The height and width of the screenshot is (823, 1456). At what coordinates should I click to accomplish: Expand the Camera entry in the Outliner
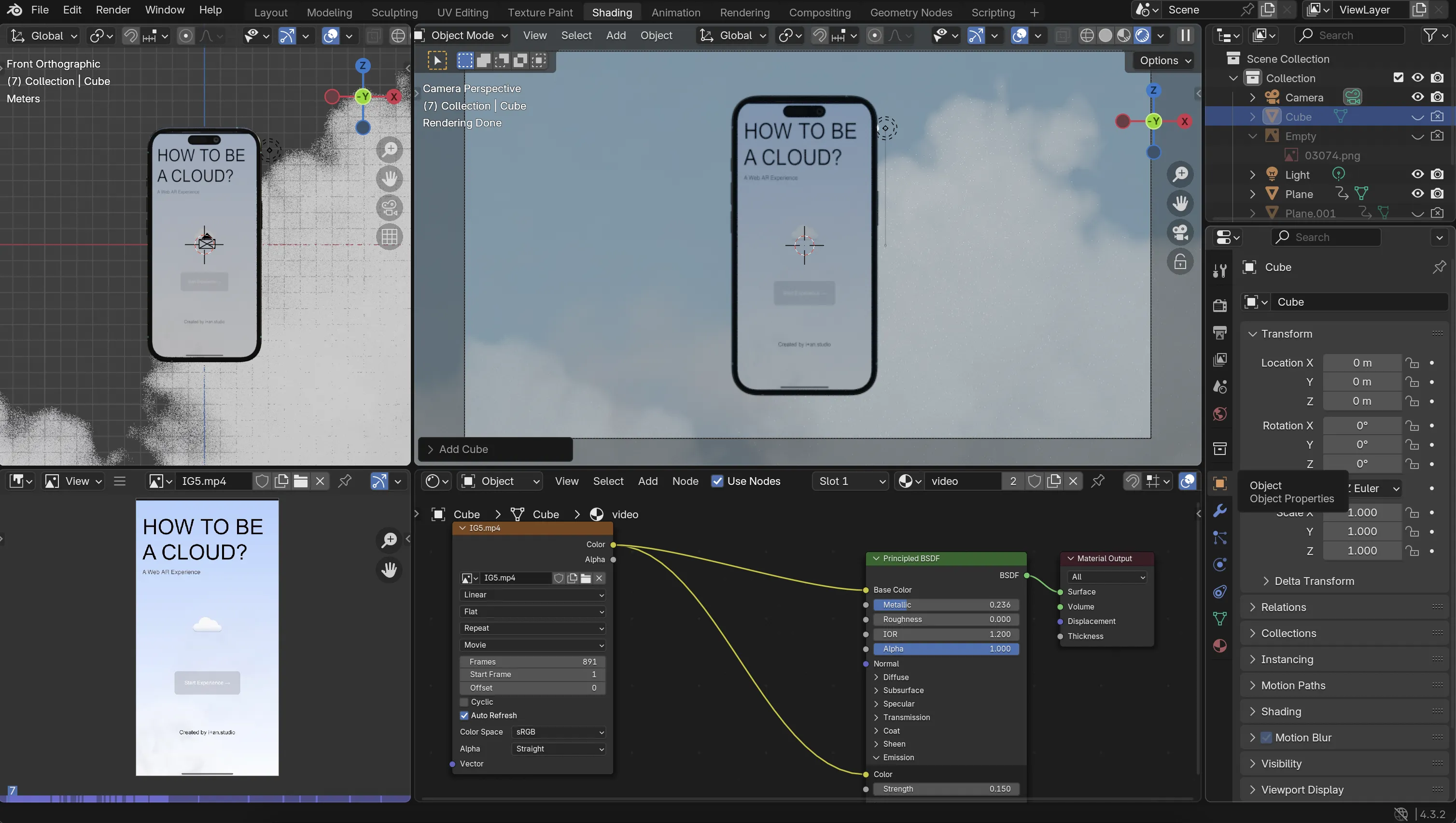[1253, 97]
